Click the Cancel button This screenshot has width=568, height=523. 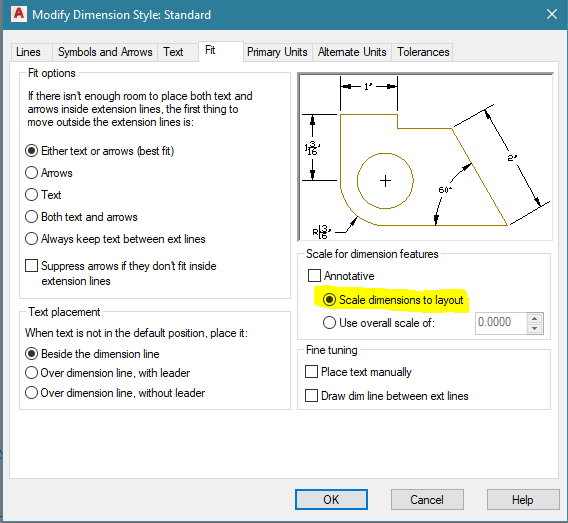click(427, 500)
